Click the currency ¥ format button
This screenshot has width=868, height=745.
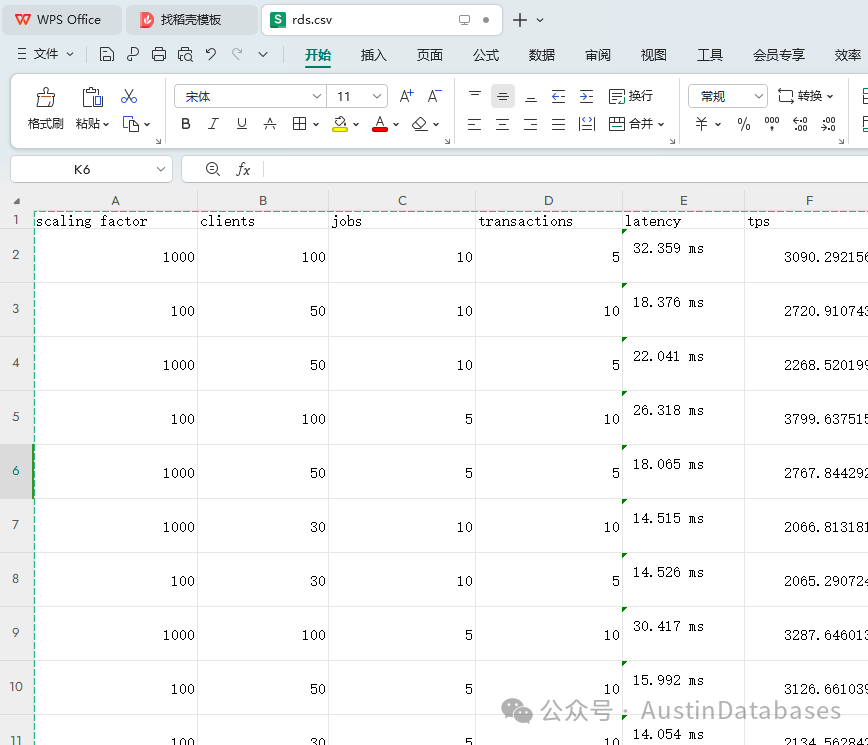click(701, 124)
